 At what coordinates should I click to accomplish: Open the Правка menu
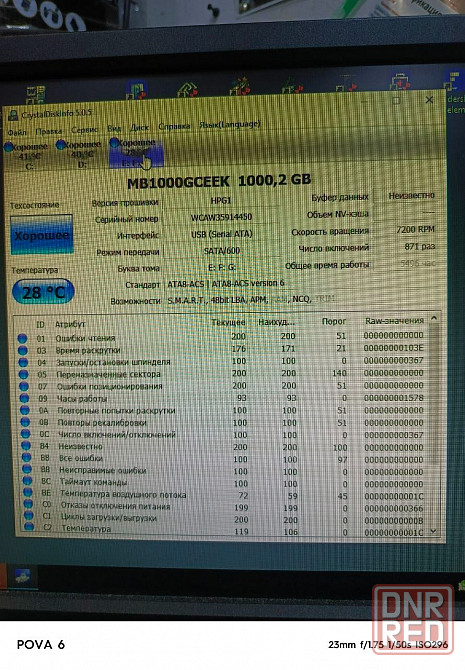(x=48, y=131)
